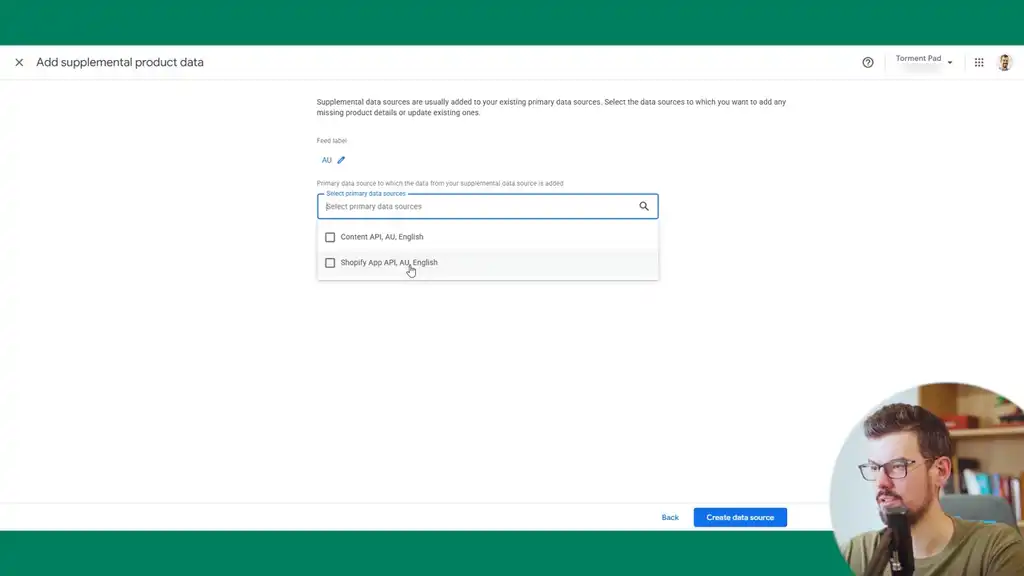The image size is (1024, 576).
Task: Open your Google profile avatar
Action: (1004, 61)
